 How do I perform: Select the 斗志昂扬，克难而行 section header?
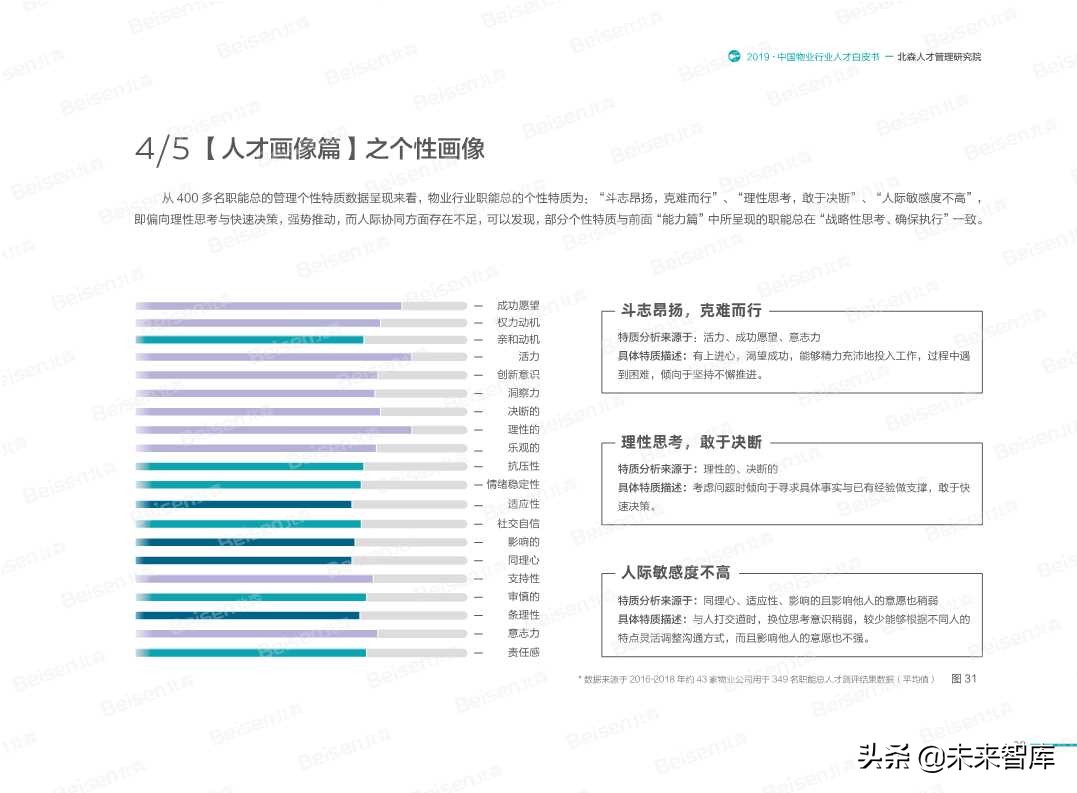point(692,310)
